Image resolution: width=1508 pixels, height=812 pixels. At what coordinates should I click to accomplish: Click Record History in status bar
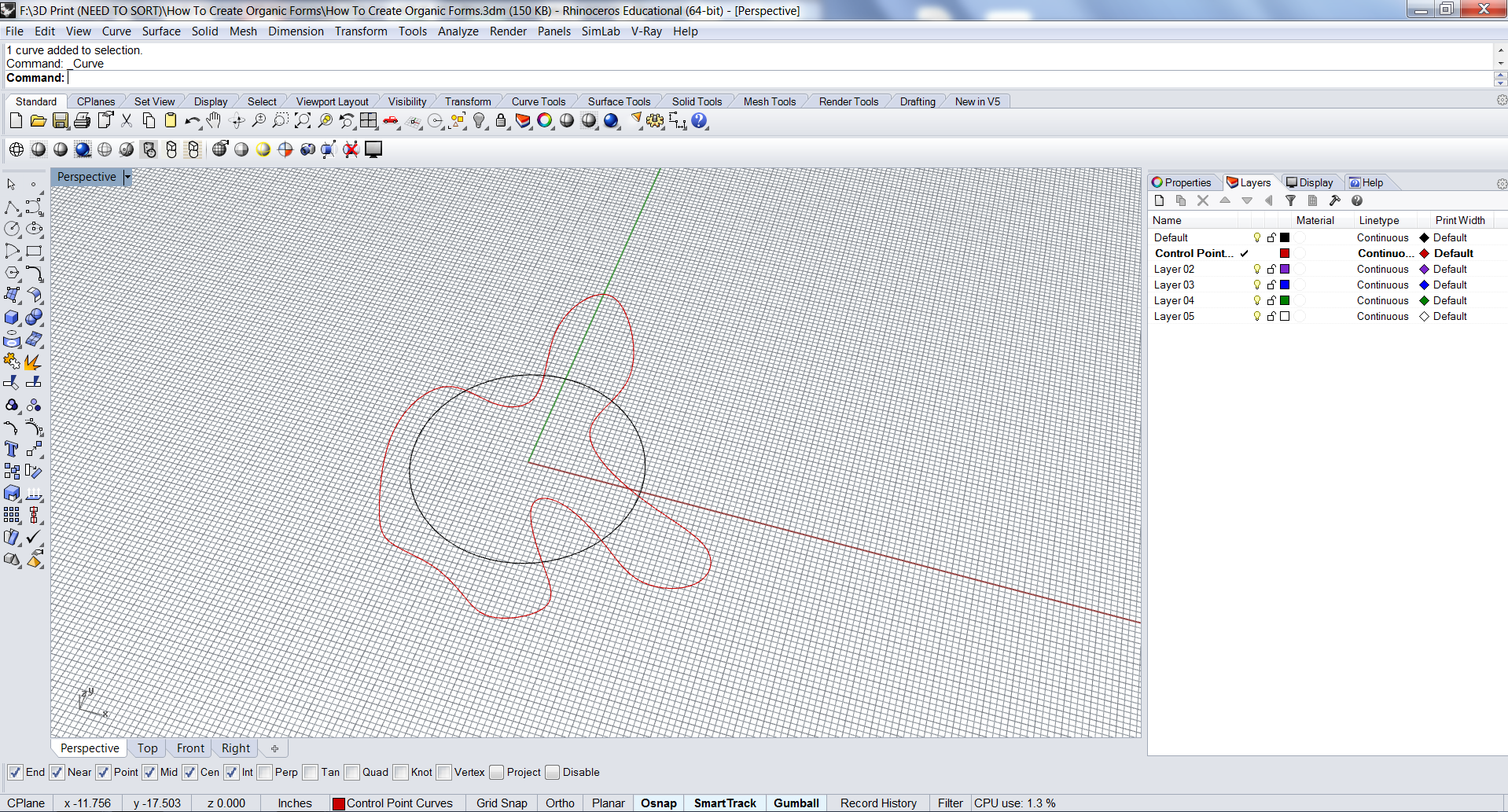pos(878,803)
